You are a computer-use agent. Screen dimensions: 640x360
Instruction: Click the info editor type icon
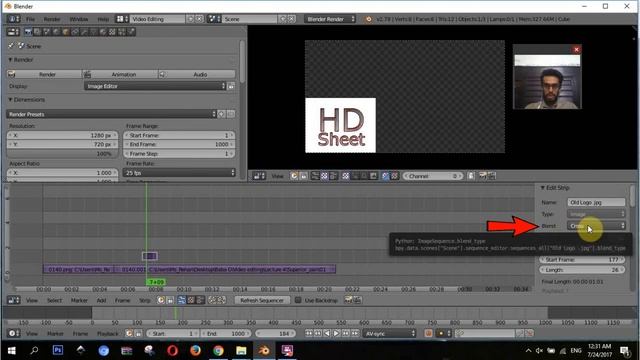coord(13,19)
